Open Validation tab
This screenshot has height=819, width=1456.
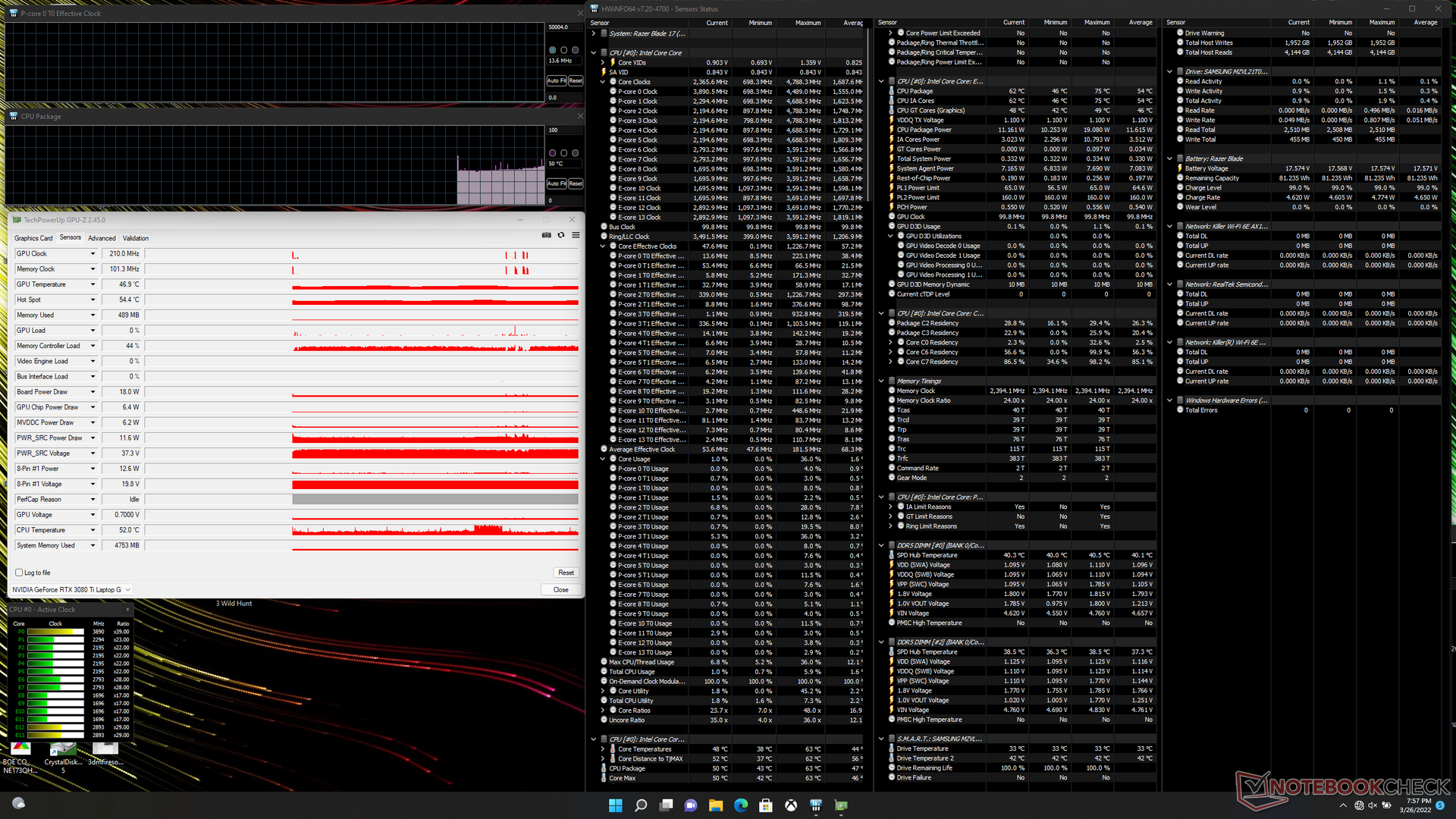pos(136,238)
